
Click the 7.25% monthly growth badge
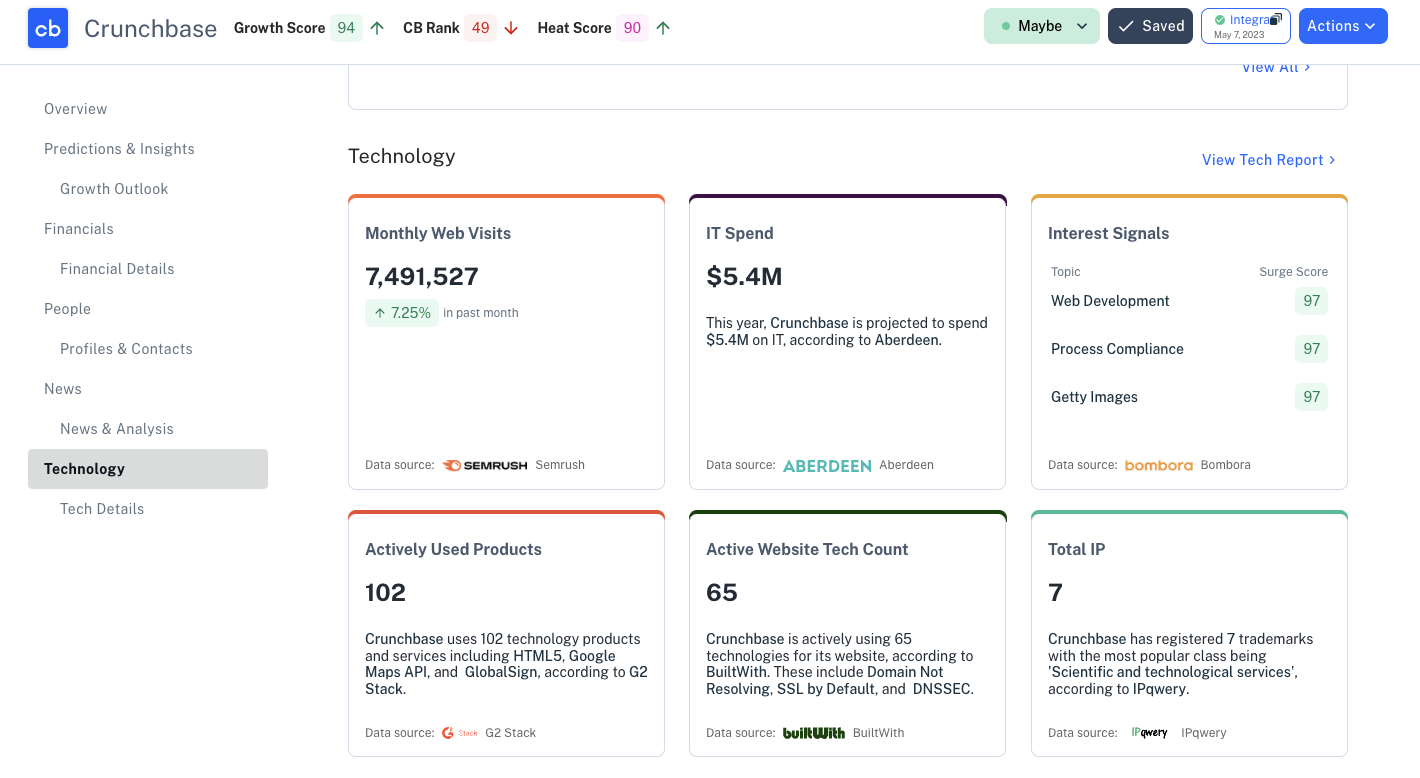point(402,313)
